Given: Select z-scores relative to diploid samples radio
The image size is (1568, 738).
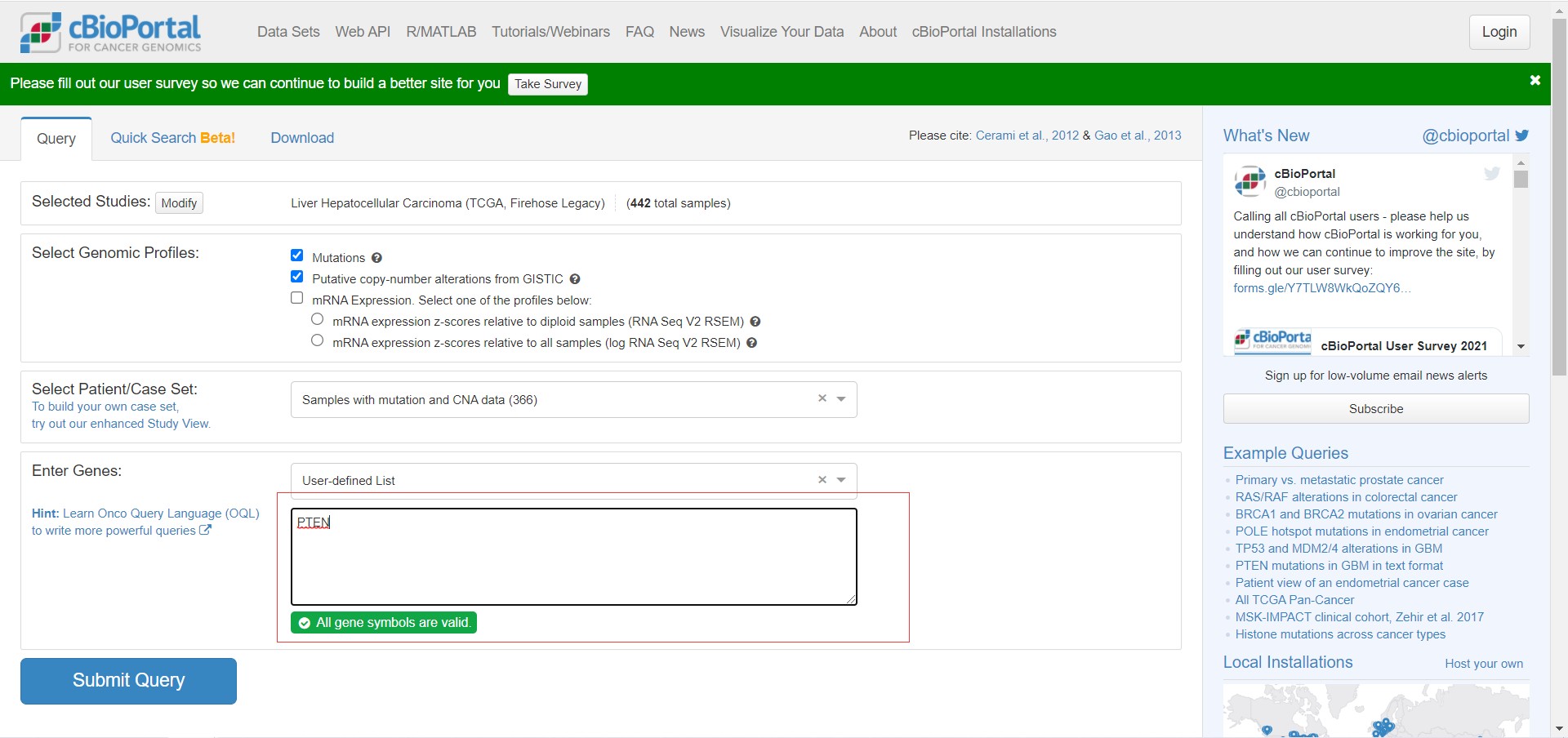Looking at the screenshot, I should coord(318,319).
